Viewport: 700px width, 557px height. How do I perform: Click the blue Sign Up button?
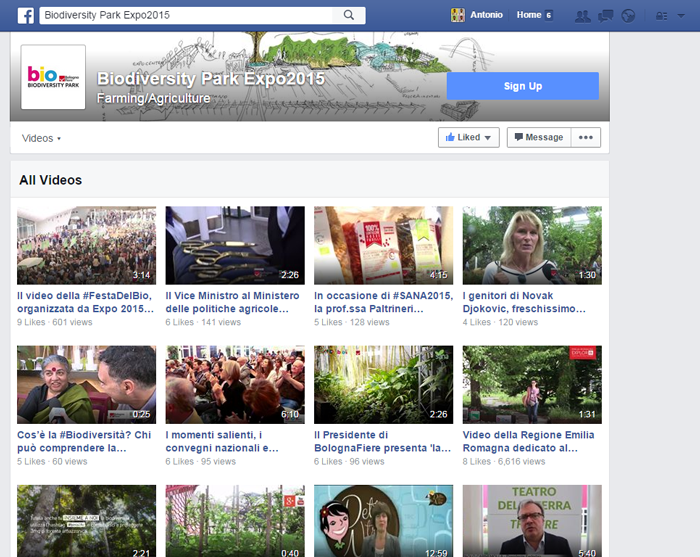point(523,86)
